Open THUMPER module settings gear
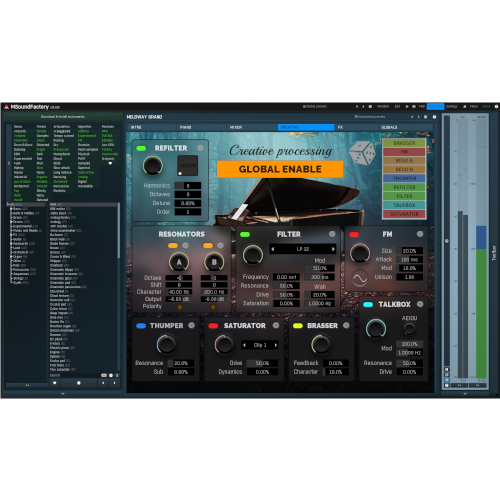 191,325
